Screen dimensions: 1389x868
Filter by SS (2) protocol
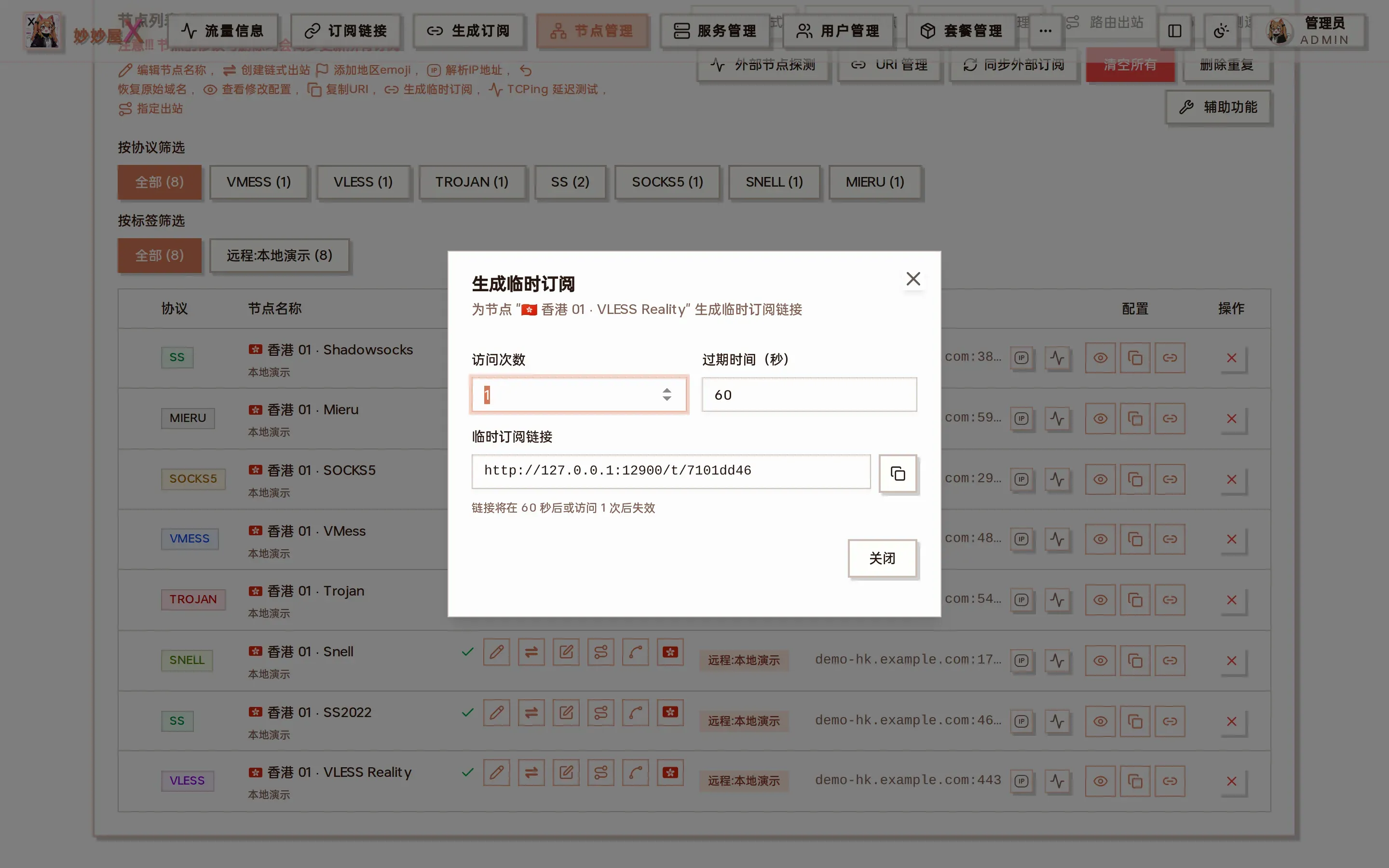tap(570, 182)
